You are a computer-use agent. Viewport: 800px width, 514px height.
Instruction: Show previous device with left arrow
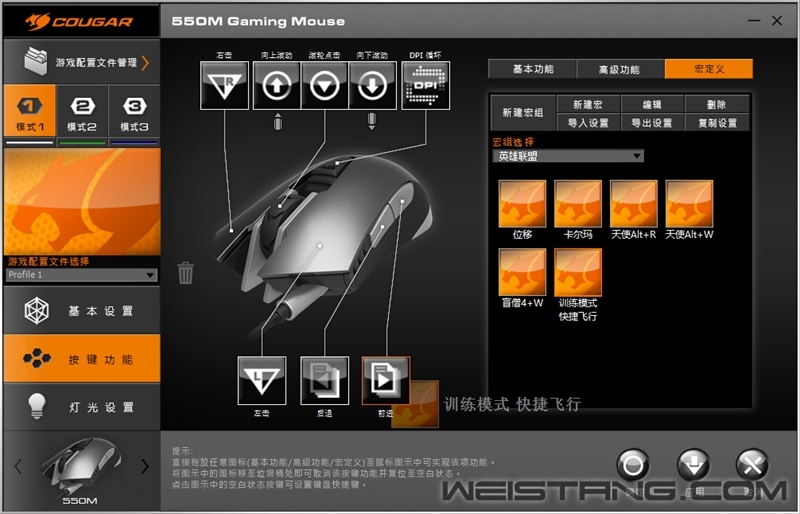point(18,466)
